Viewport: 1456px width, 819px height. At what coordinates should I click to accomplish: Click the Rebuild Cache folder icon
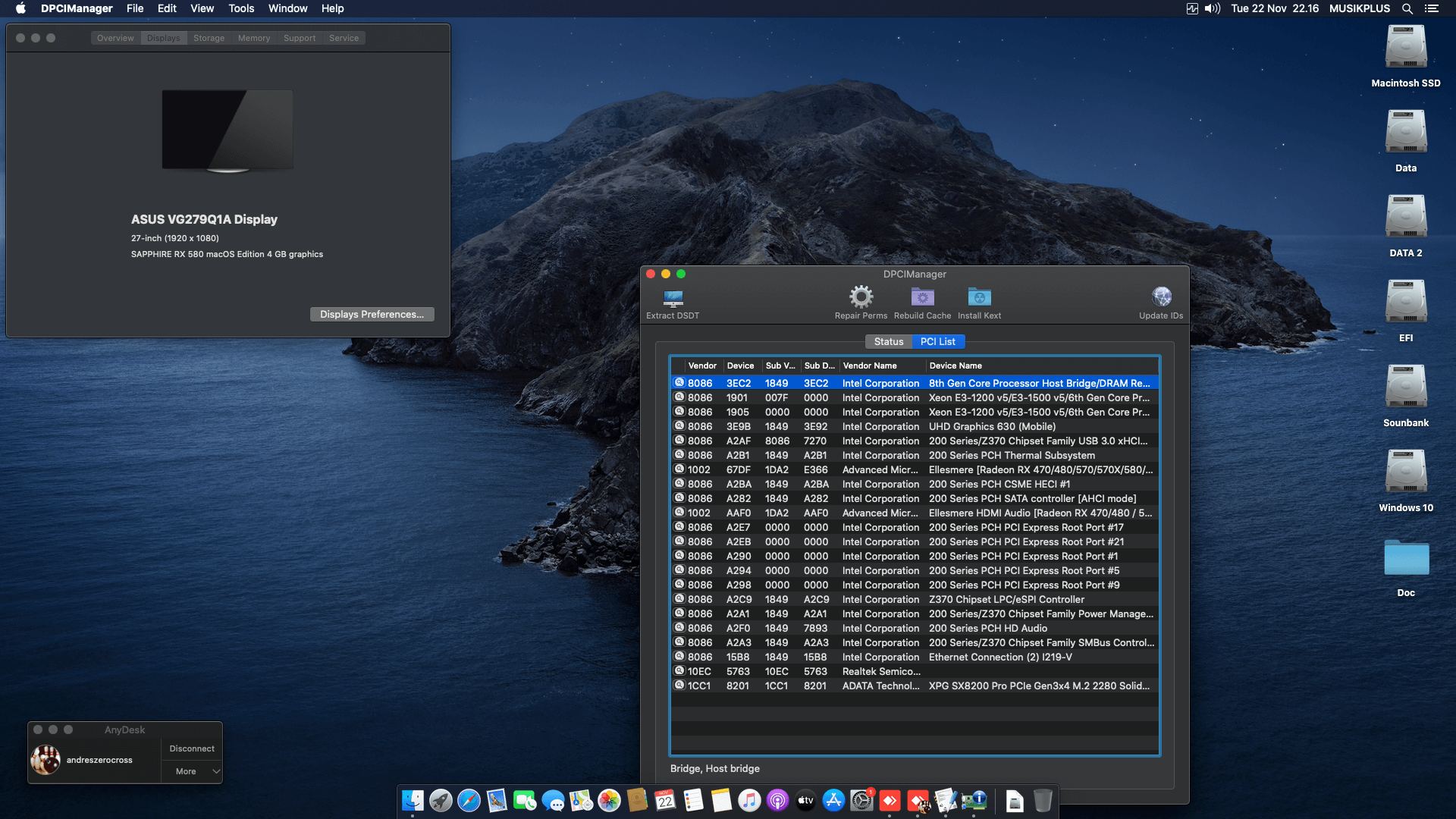[x=922, y=297]
